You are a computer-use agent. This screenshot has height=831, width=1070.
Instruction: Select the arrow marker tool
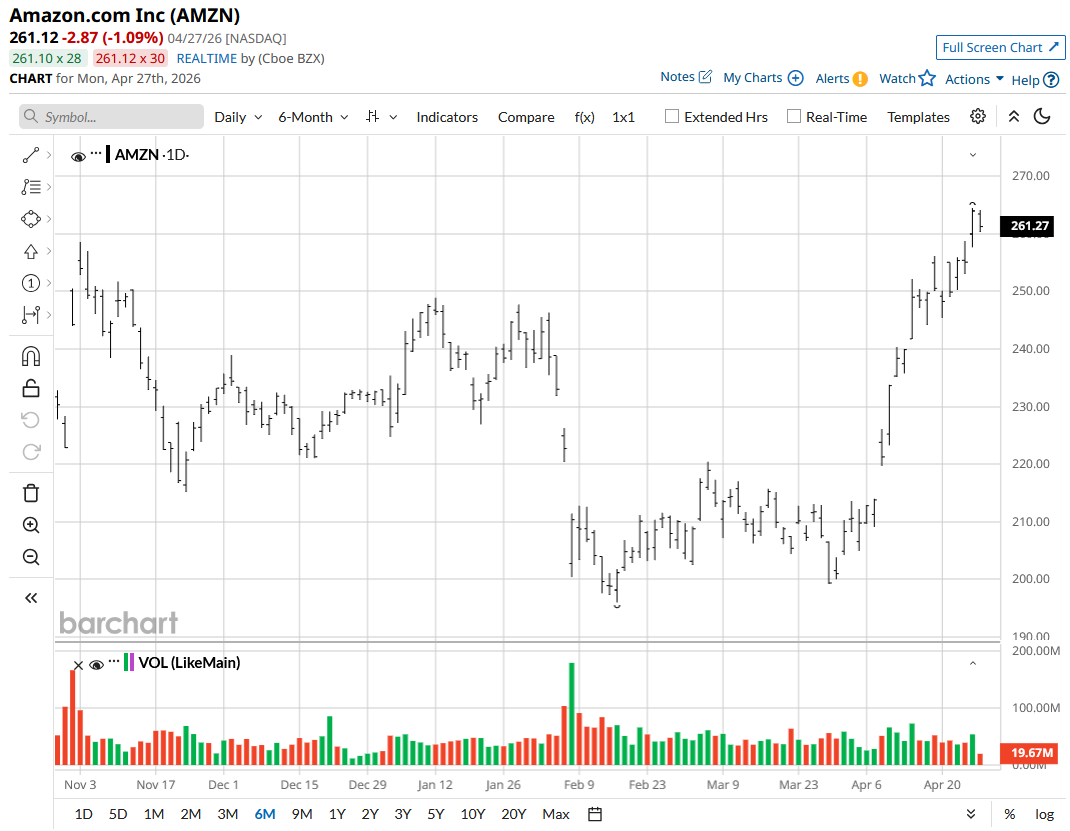coord(31,251)
